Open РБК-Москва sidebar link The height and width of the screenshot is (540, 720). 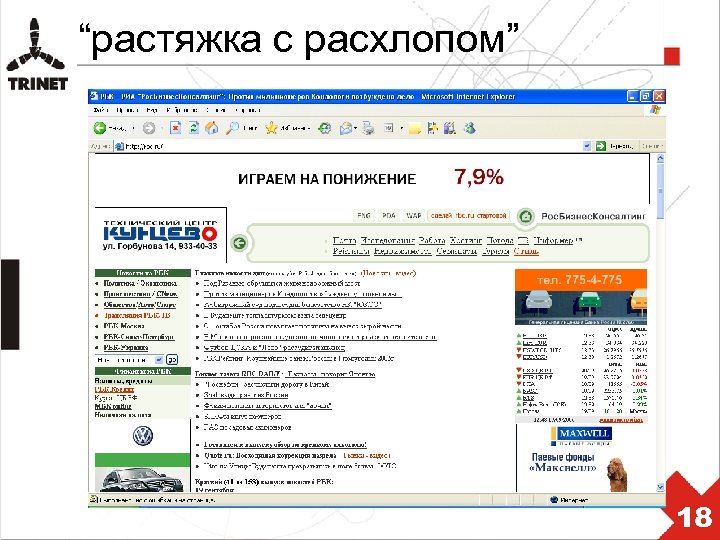click(124, 326)
